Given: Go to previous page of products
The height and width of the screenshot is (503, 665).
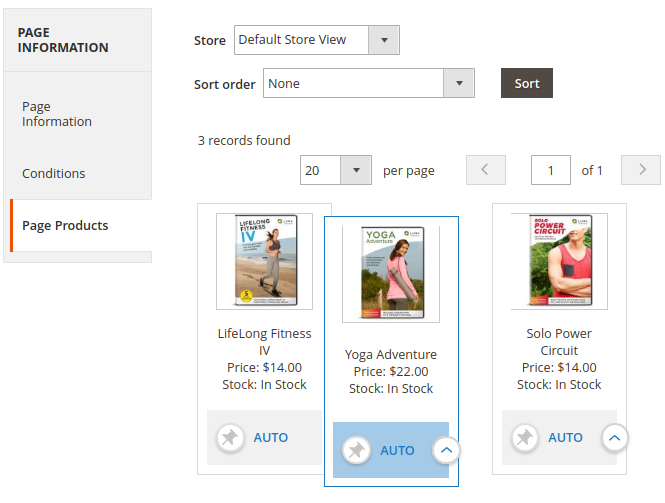Looking at the screenshot, I should (x=485, y=170).
